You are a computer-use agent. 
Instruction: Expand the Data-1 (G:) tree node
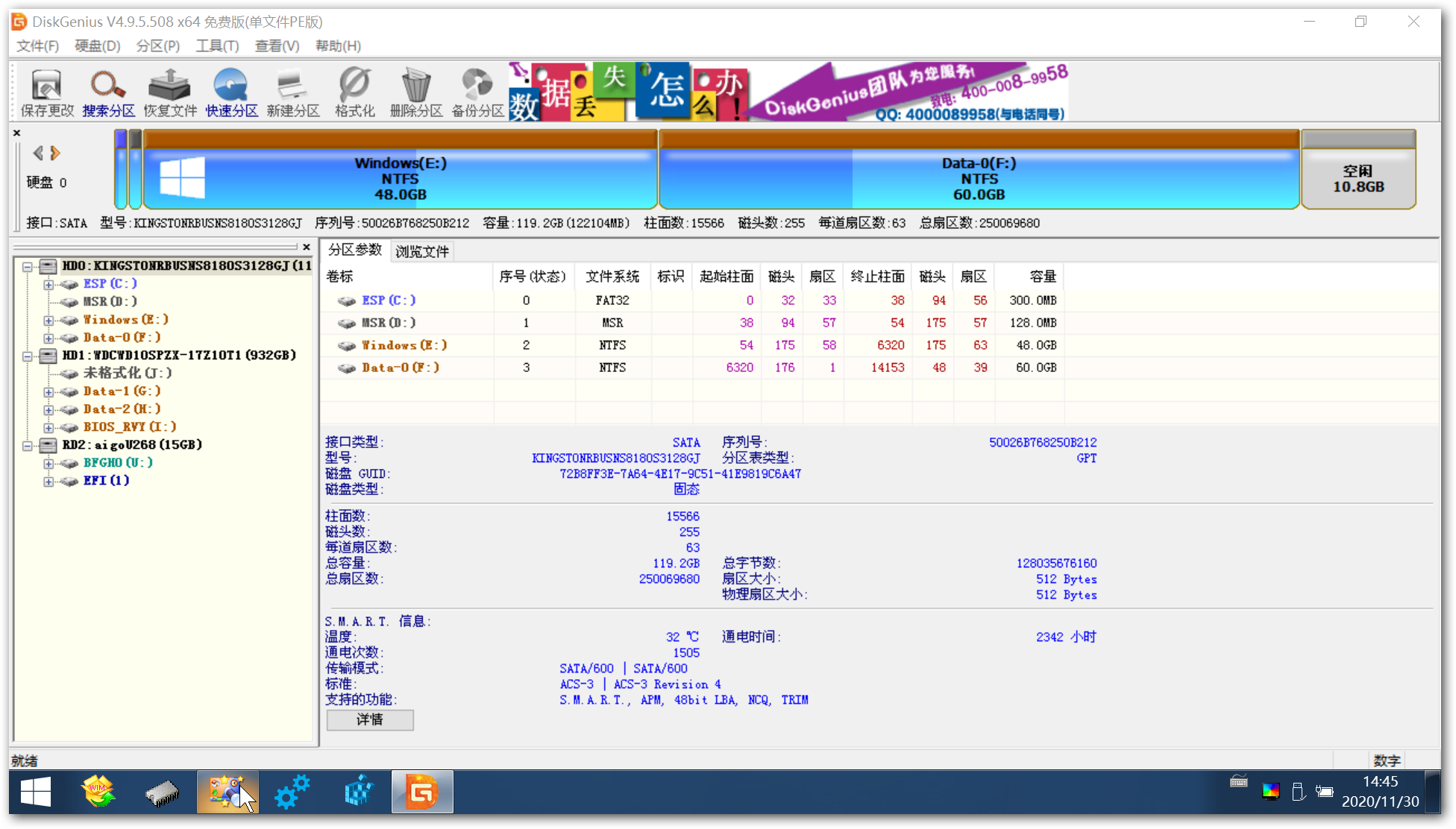point(48,391)
